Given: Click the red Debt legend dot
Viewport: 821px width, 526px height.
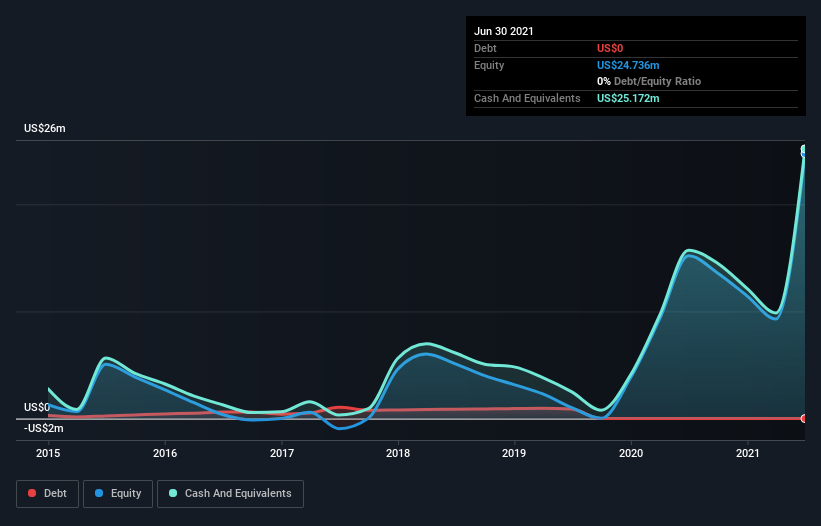Looking at the screenshot, I should 32,493.
